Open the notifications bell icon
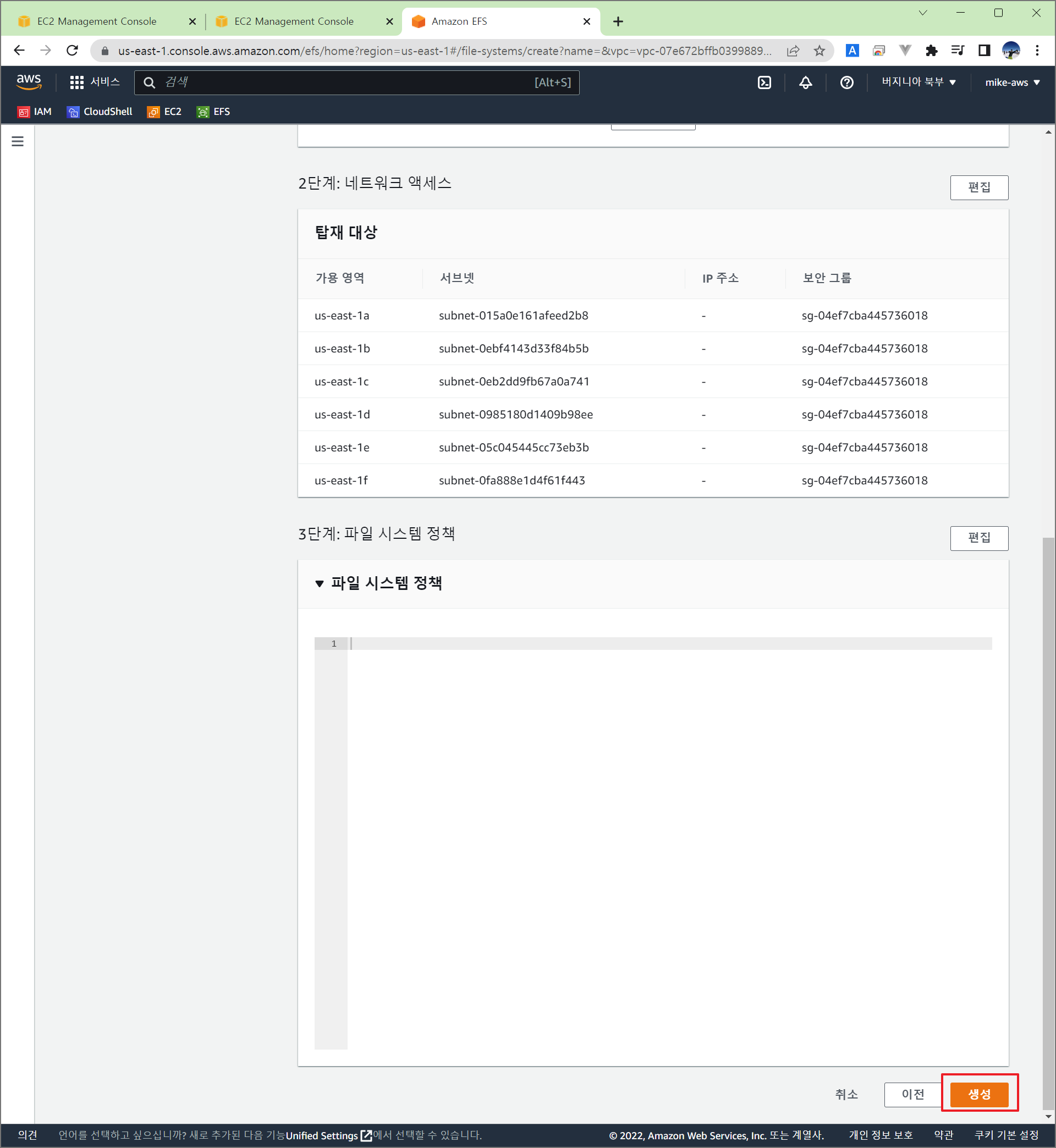This screenshot has width=1056, height=1148. [805, 82]
